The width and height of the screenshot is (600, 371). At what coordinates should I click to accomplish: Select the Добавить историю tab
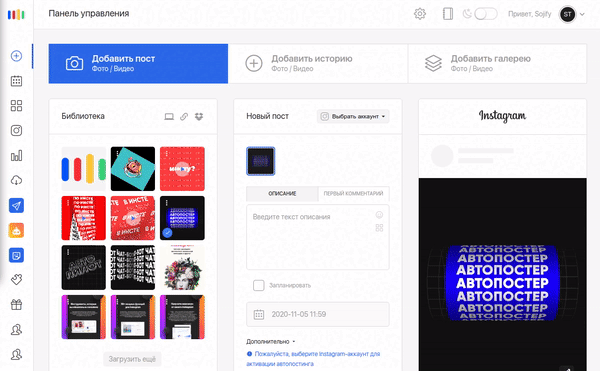[x=318, y=63]
